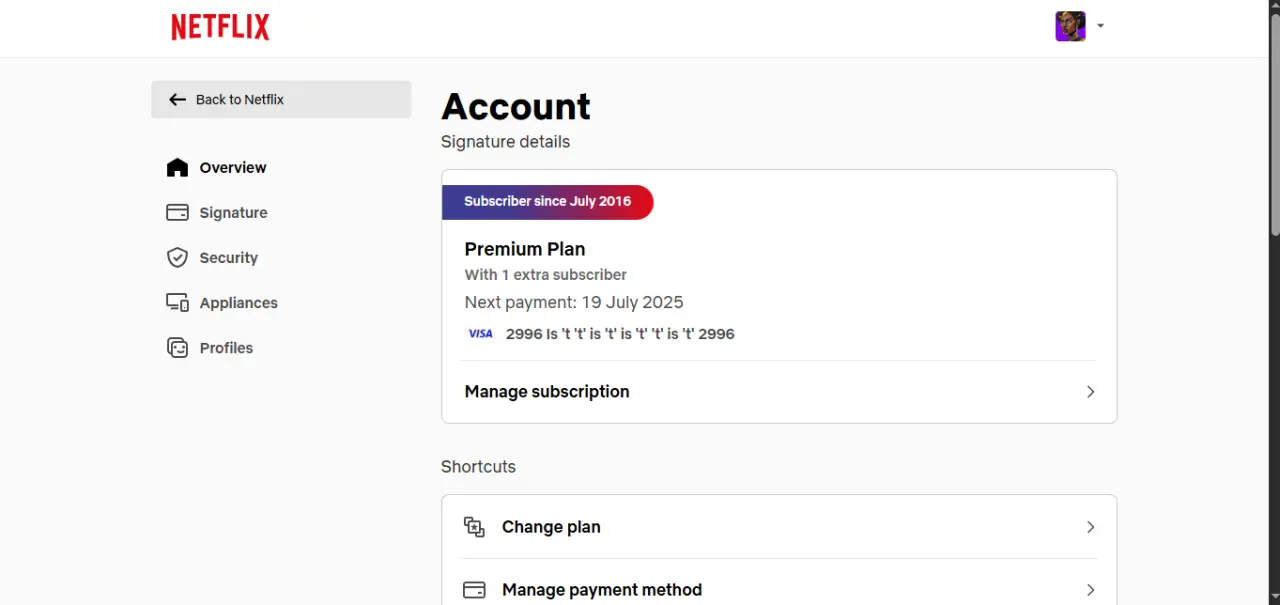Expand the Manage subscription chevron
This screenshot has height=605, width=1280.
(1091, 392)
